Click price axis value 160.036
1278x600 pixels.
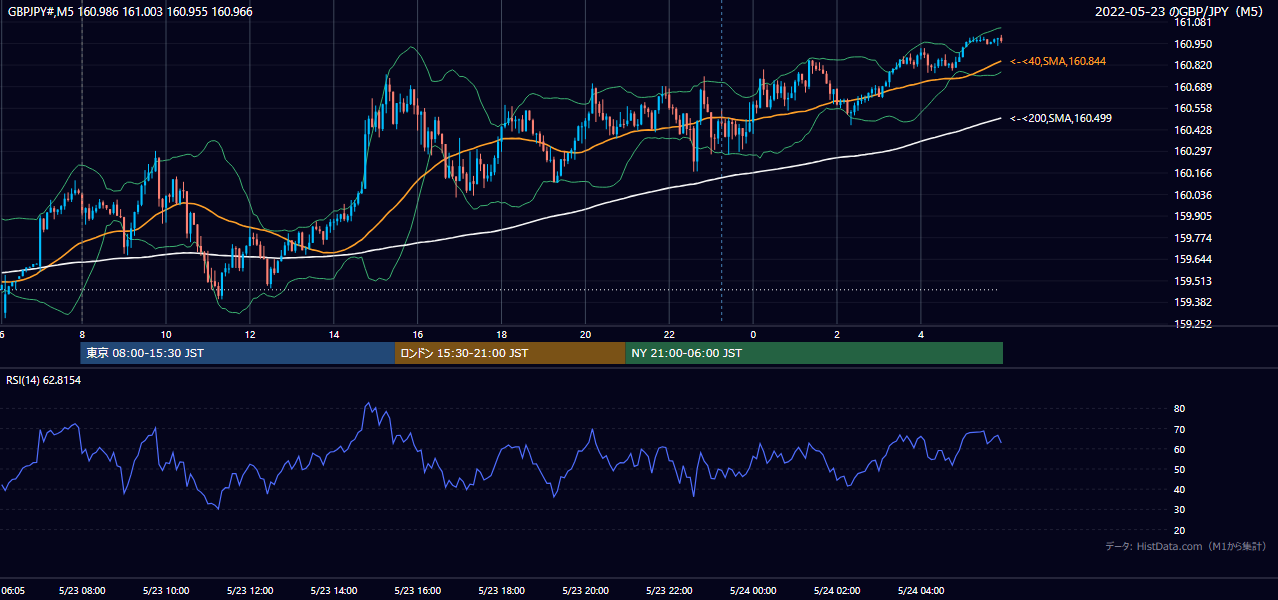click(x=1193, y=195)
